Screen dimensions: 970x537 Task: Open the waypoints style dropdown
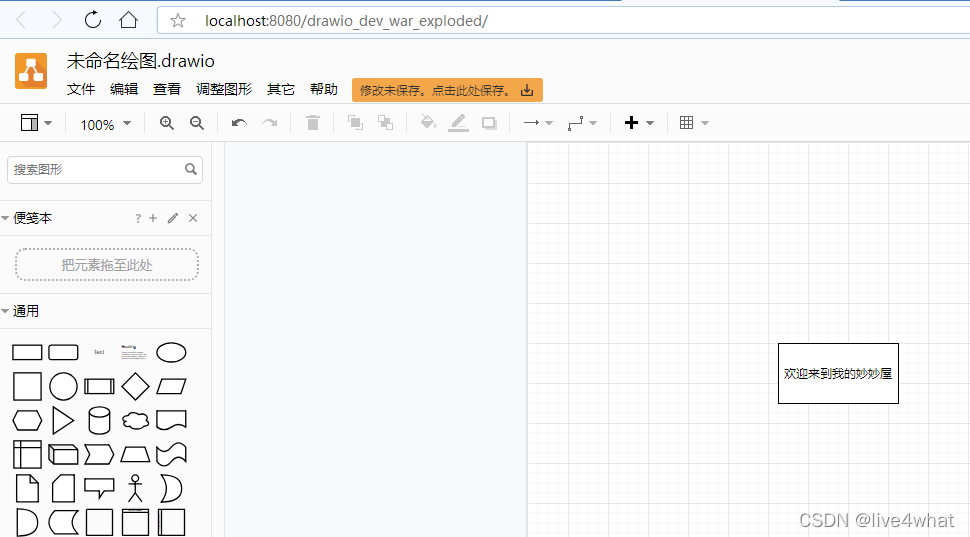582,123
